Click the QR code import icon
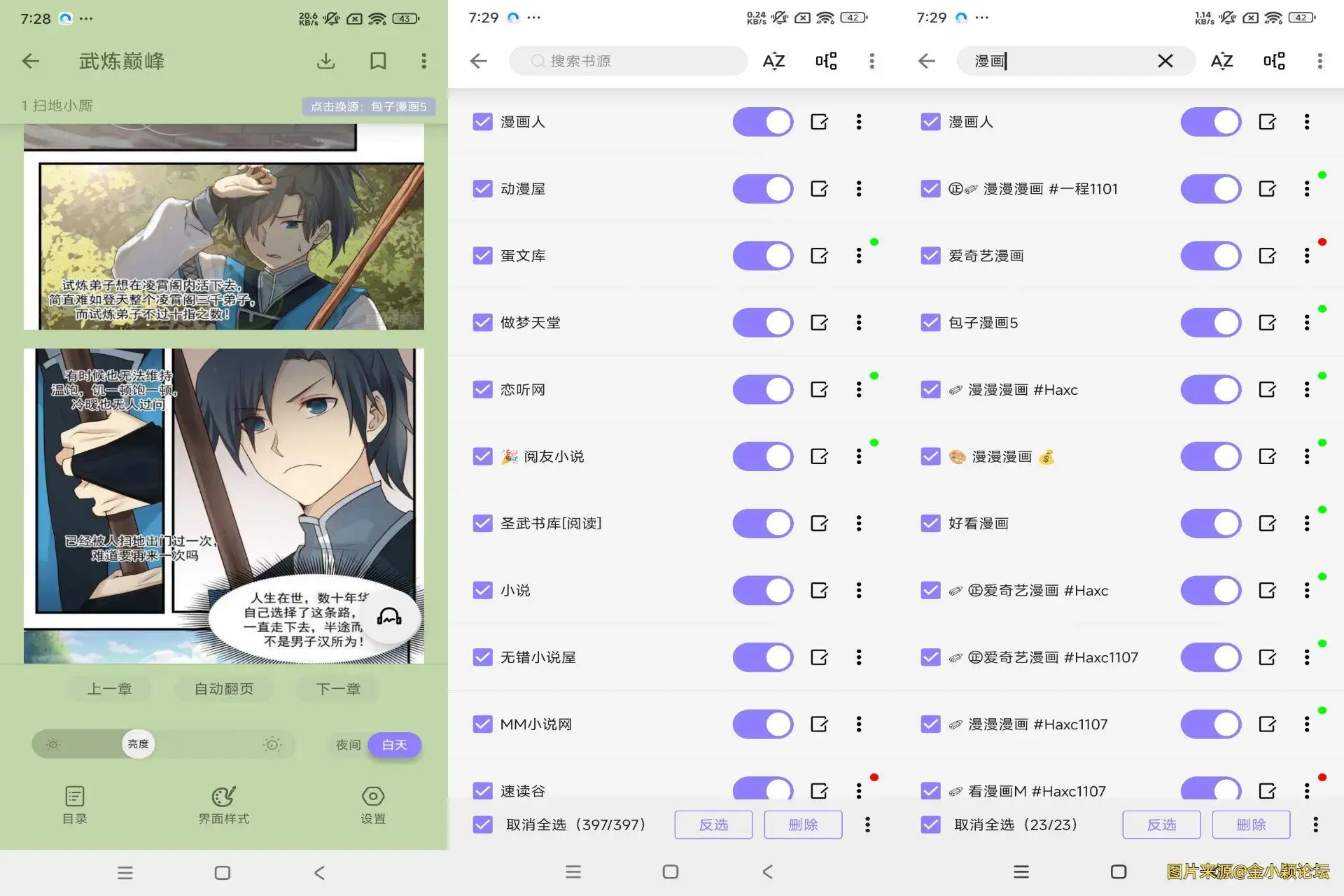 [826, 61]
